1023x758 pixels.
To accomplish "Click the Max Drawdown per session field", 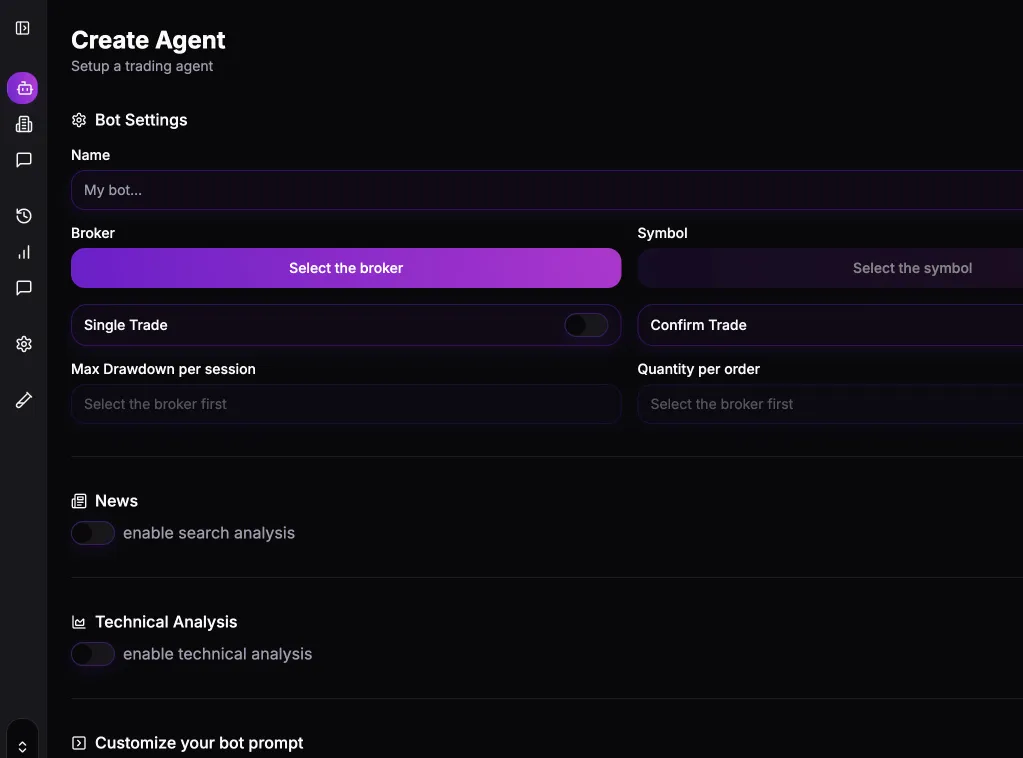I will click(346, 404).
